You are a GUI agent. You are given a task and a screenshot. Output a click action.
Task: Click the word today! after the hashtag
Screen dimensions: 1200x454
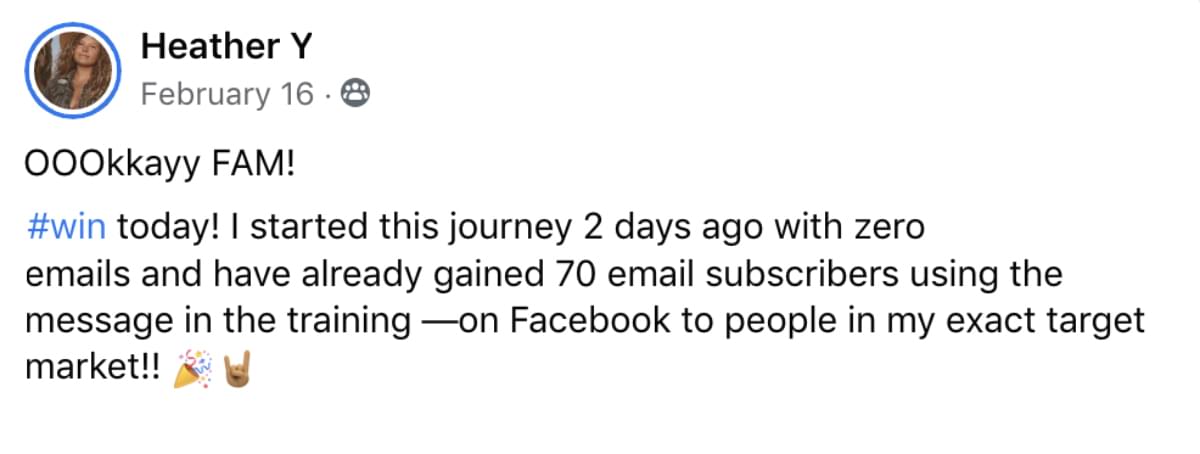168,228
